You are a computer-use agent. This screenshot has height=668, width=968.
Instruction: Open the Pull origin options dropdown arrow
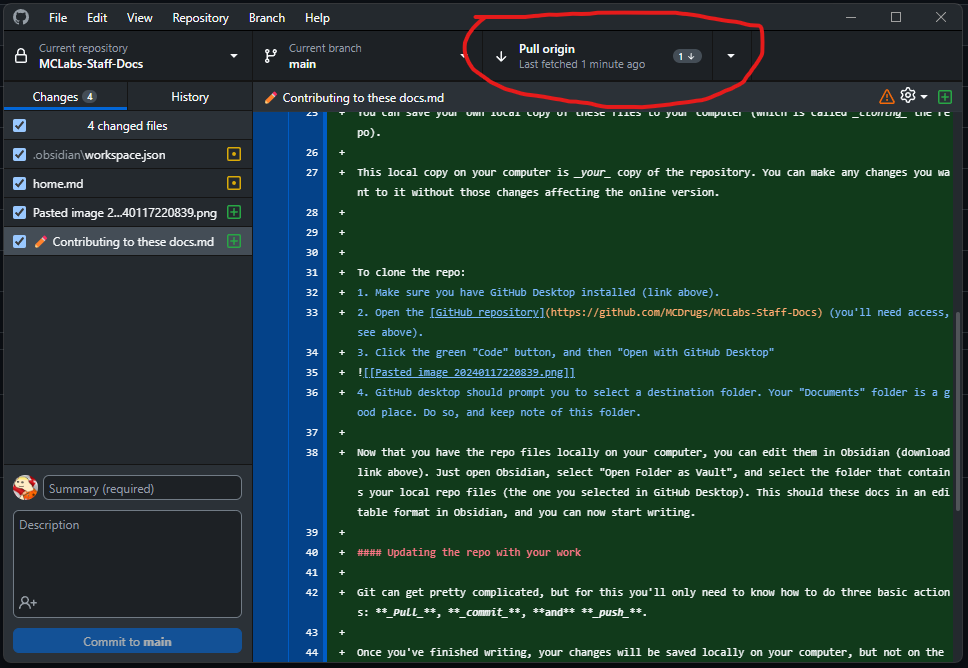coord(731,56)
